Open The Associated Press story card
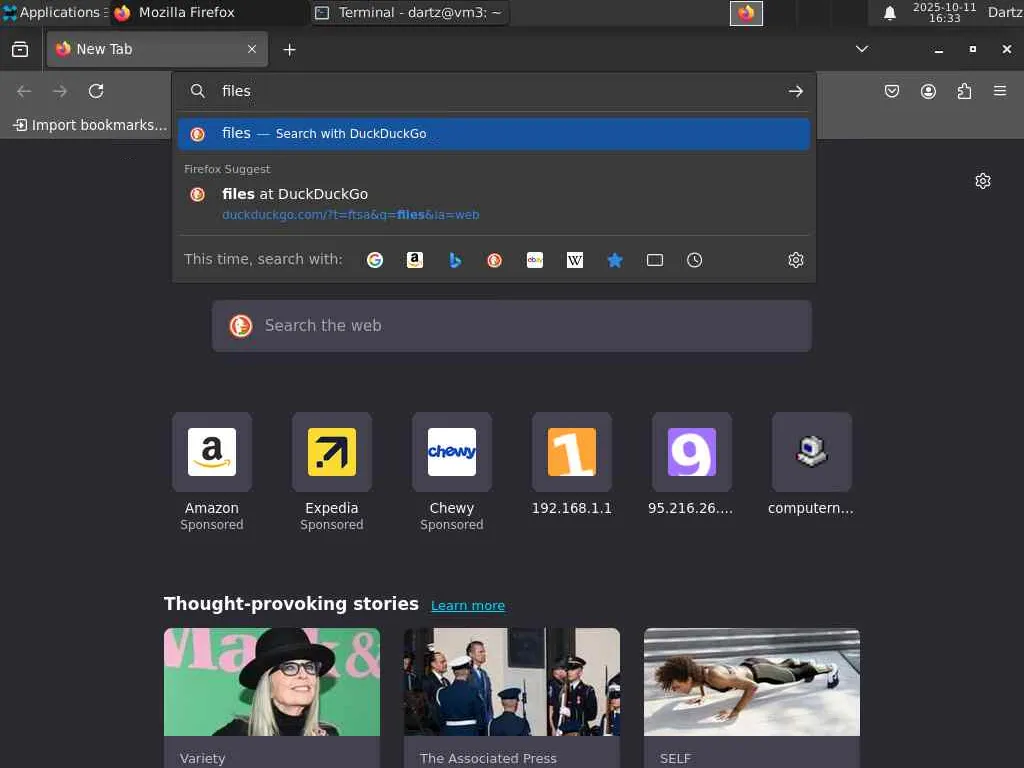 click(512, 697)
